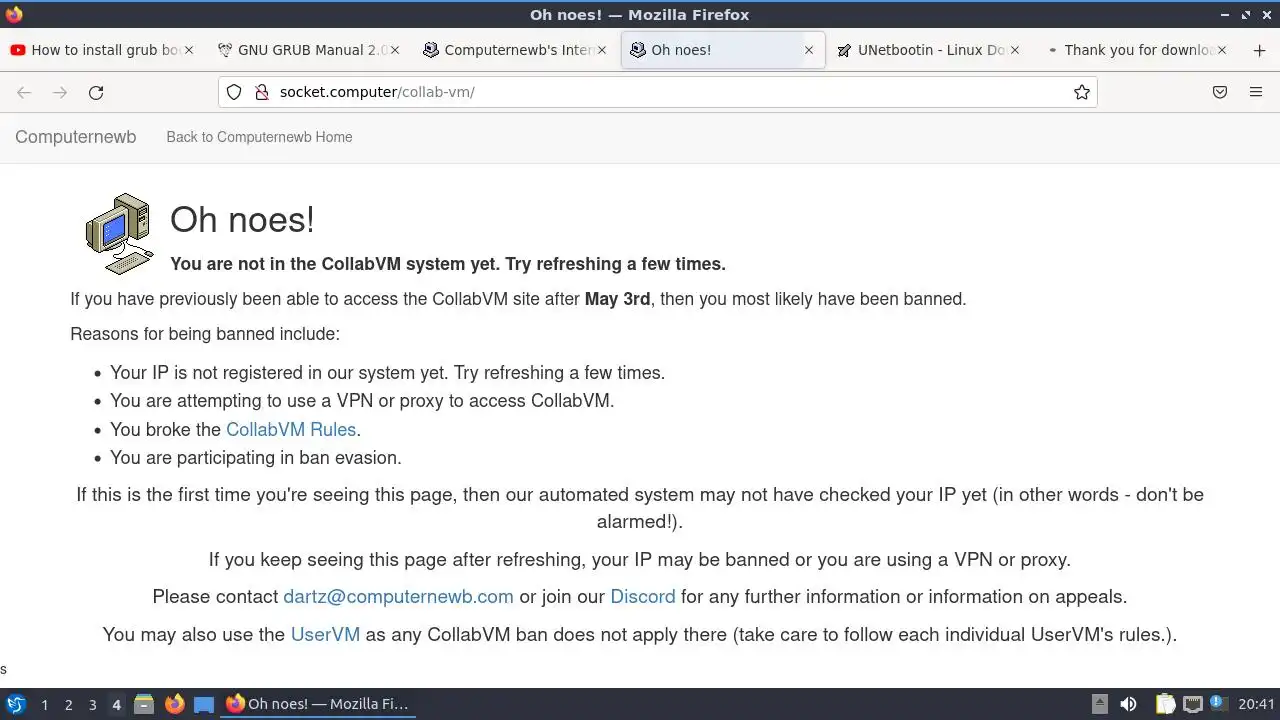1280x720 pixels.
Task: Close the 'Oh noes!' tab
Action: pos(809,50)
